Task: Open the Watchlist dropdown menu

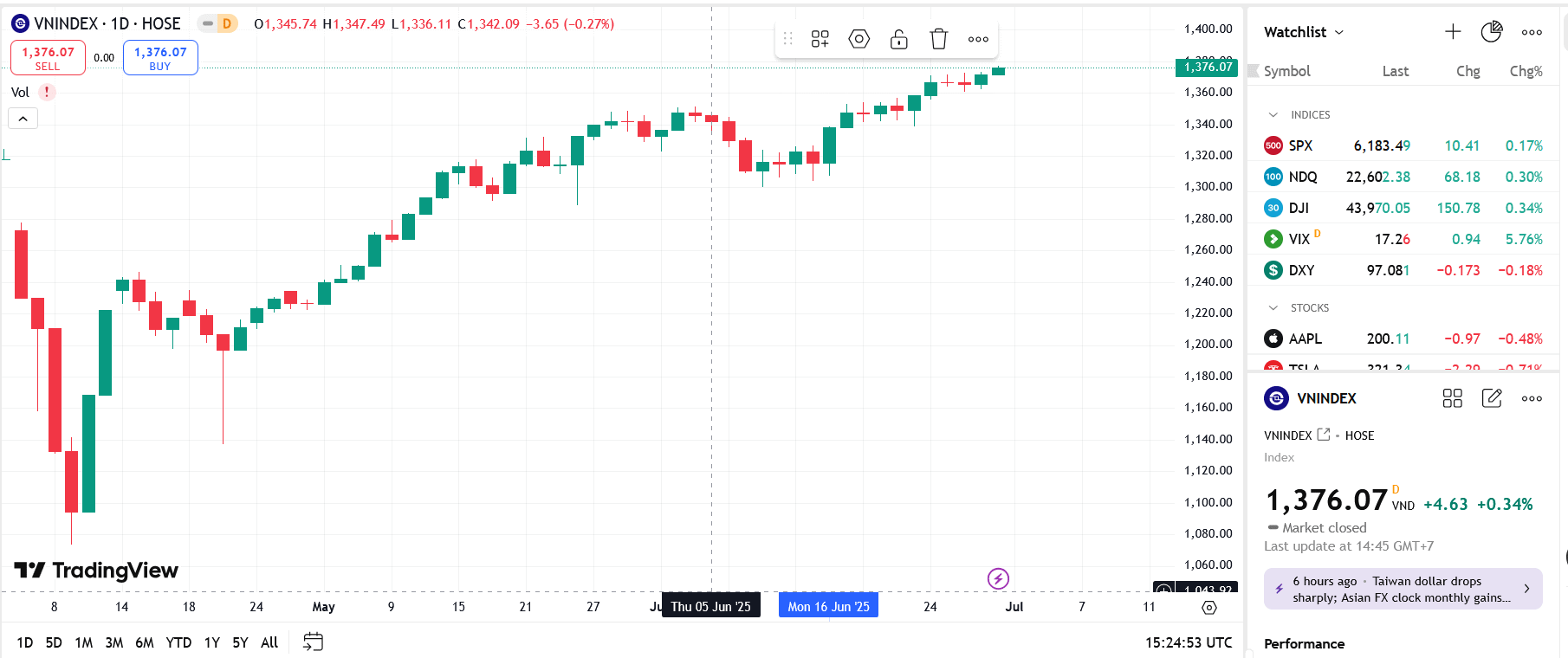Action: point(1304,32)
